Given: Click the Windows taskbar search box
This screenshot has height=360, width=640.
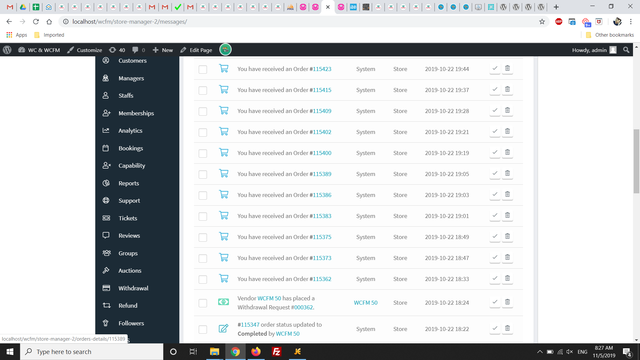Looking at the screenshot, I should click(92, 351).
